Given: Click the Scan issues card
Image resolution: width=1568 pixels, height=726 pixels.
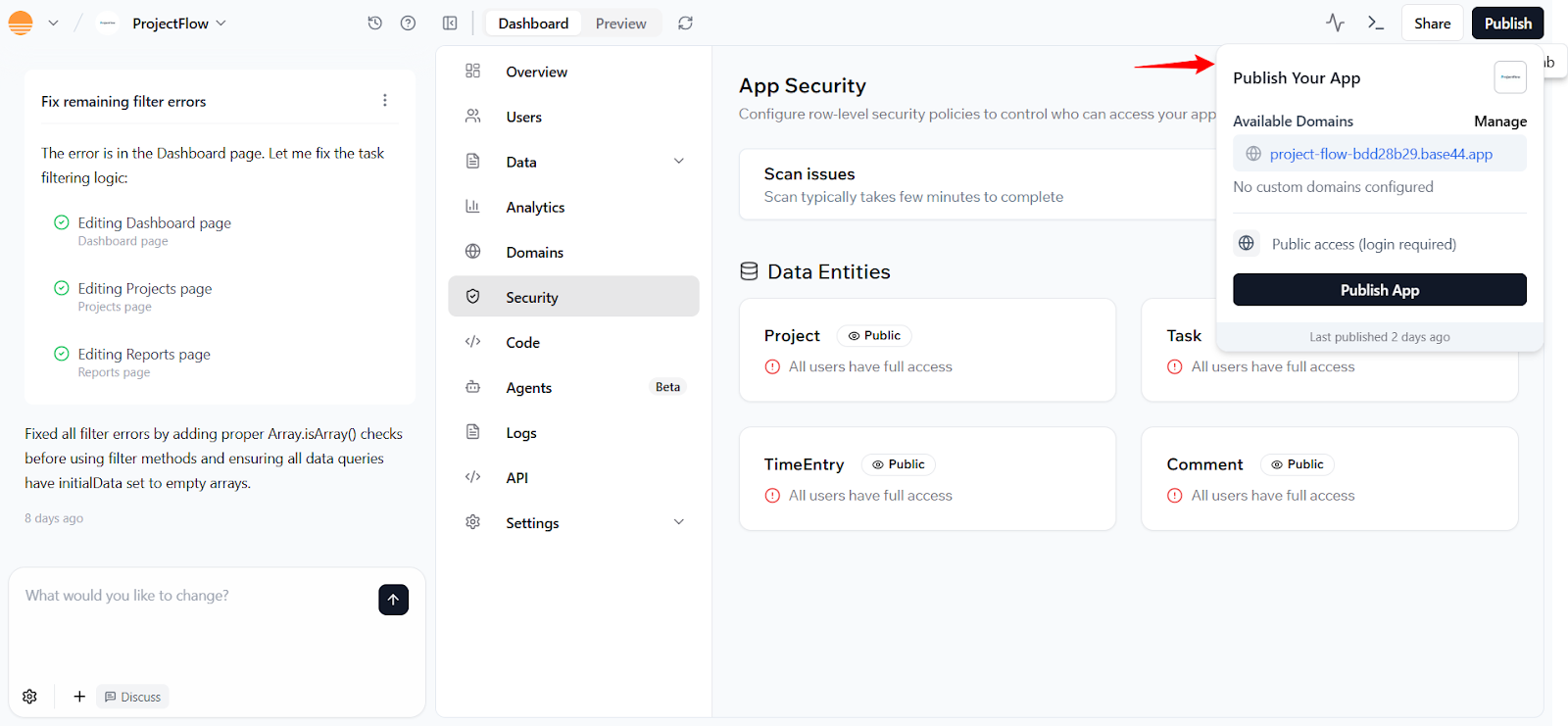Looking at the screenshot, I should (x=977, y=184).
